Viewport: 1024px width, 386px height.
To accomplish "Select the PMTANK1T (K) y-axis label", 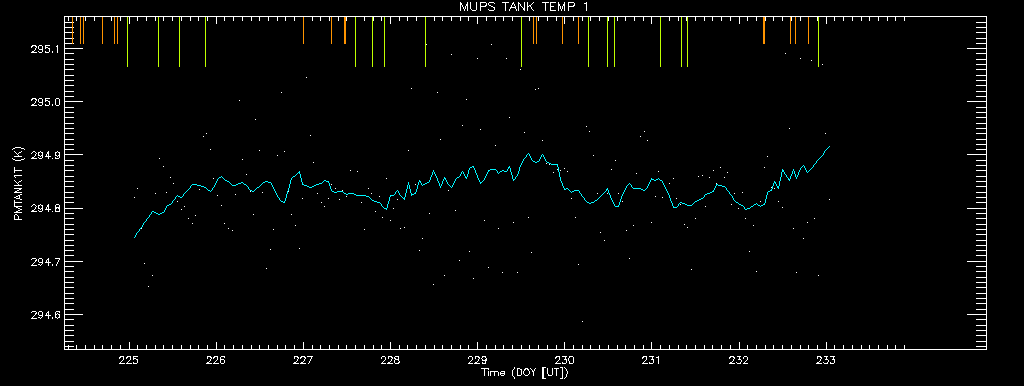I will point(18,184).
